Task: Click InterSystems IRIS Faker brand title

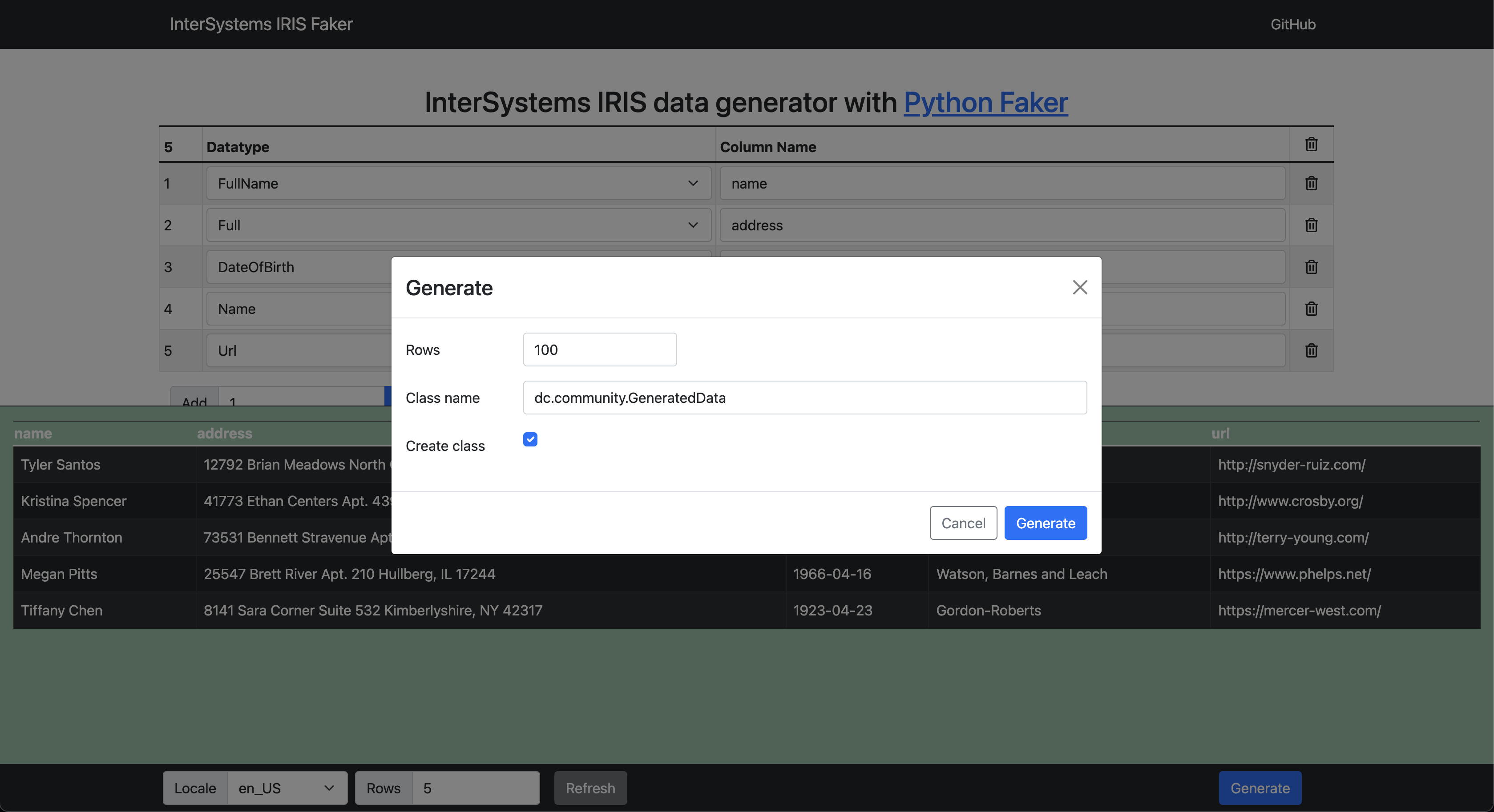Action: tap(261, 24)
